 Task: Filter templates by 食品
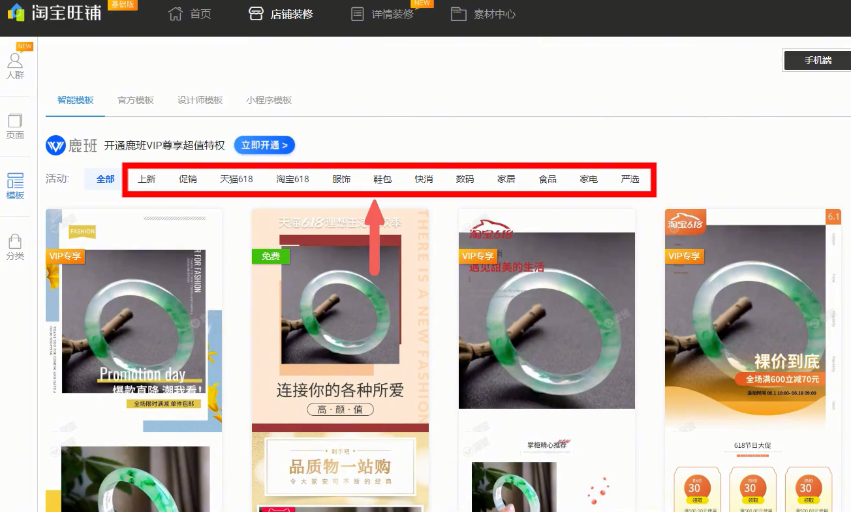pos(548,179)
